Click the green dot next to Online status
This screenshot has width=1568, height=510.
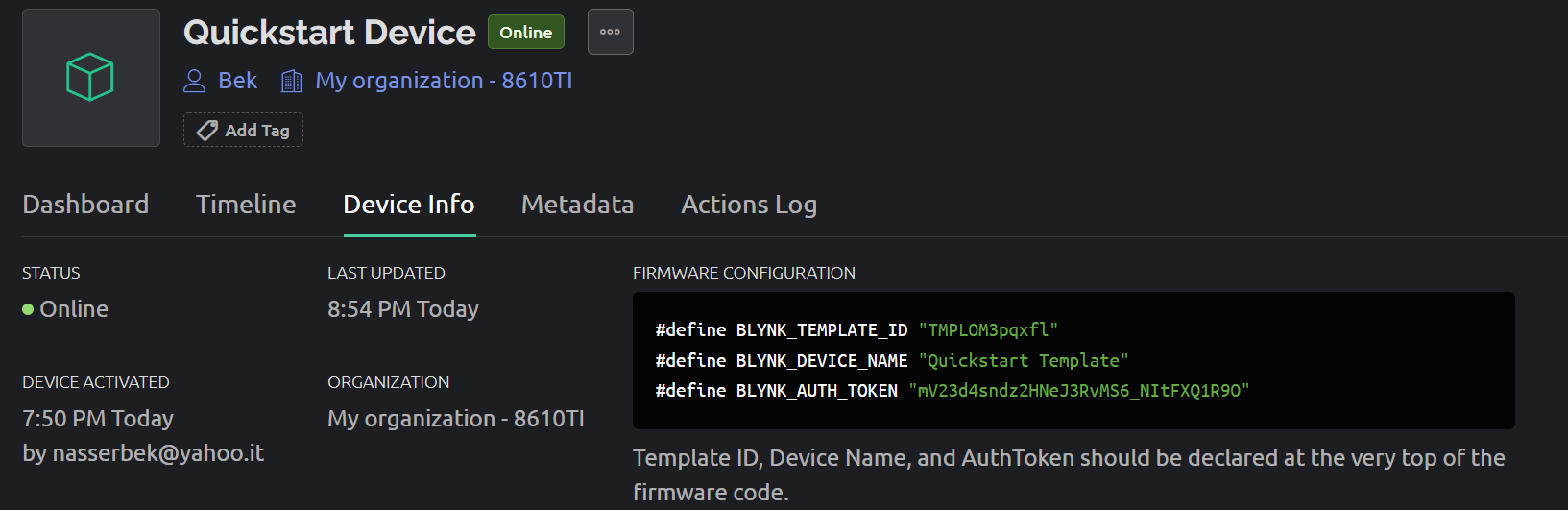[x=28, y=309]
